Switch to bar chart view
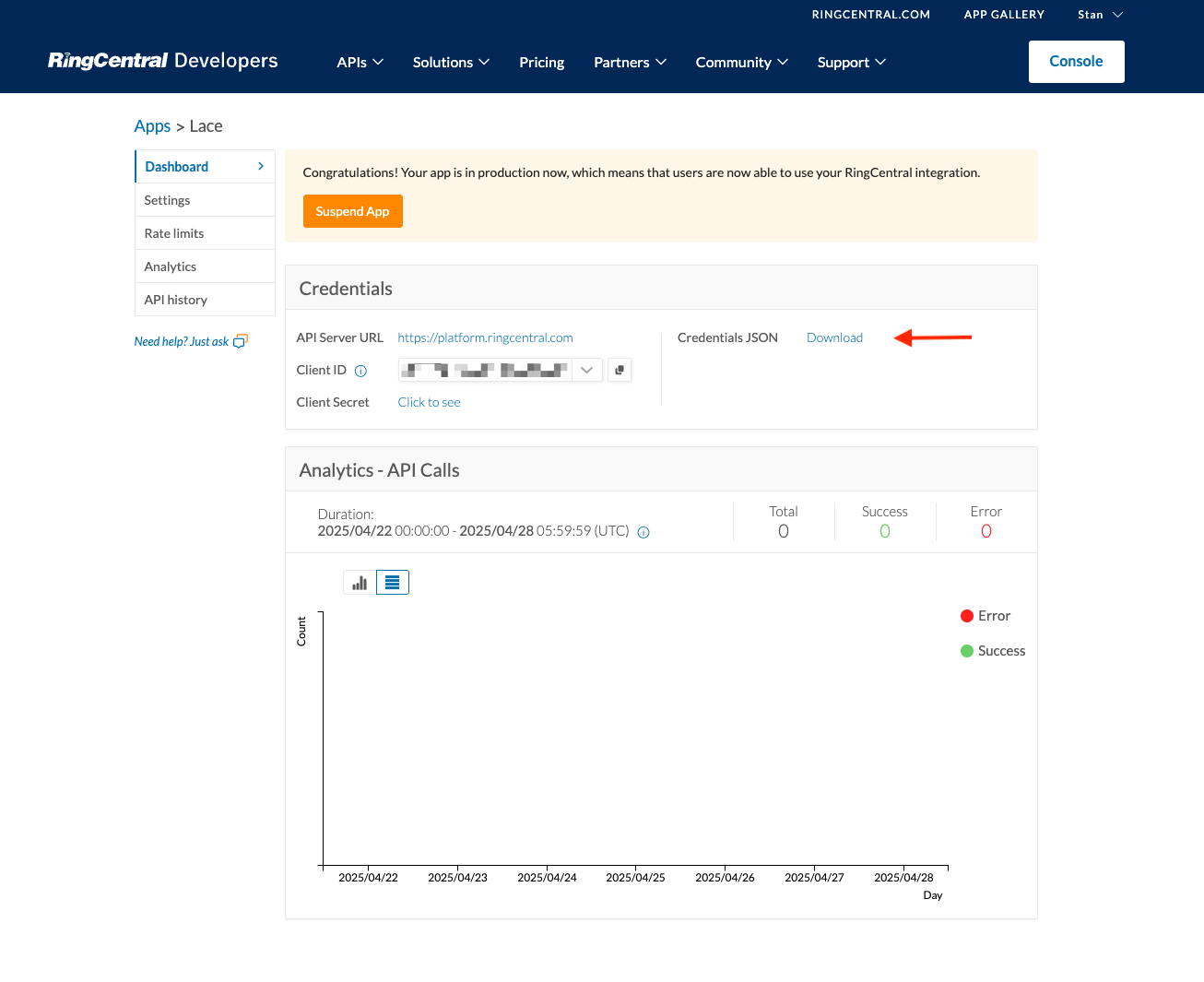 pos(360,583)
